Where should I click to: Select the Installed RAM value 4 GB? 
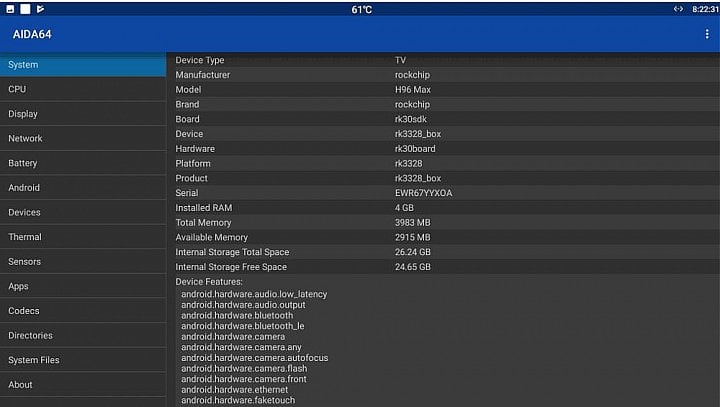point(404,208)
